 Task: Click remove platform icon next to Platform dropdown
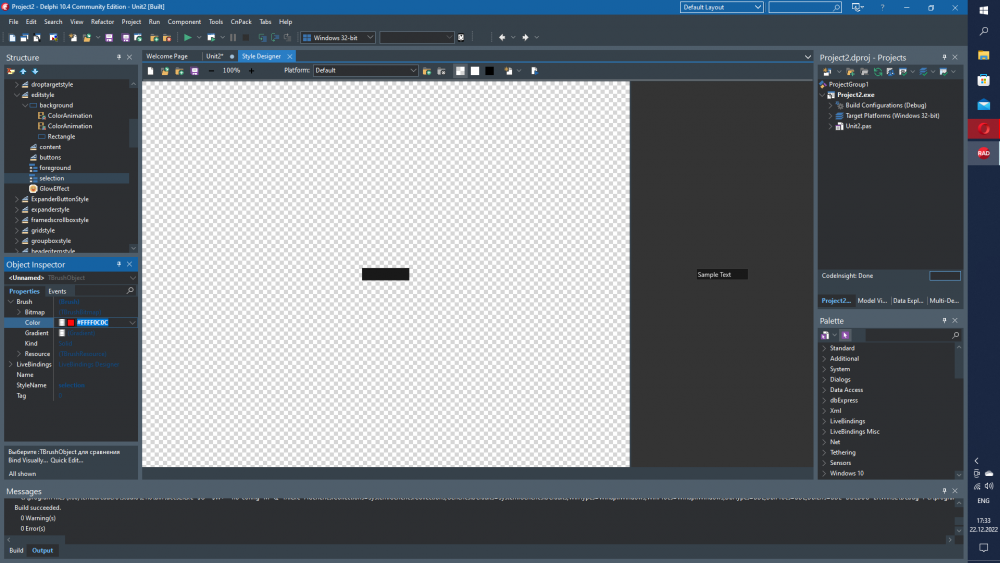click(x=441, y=71)
